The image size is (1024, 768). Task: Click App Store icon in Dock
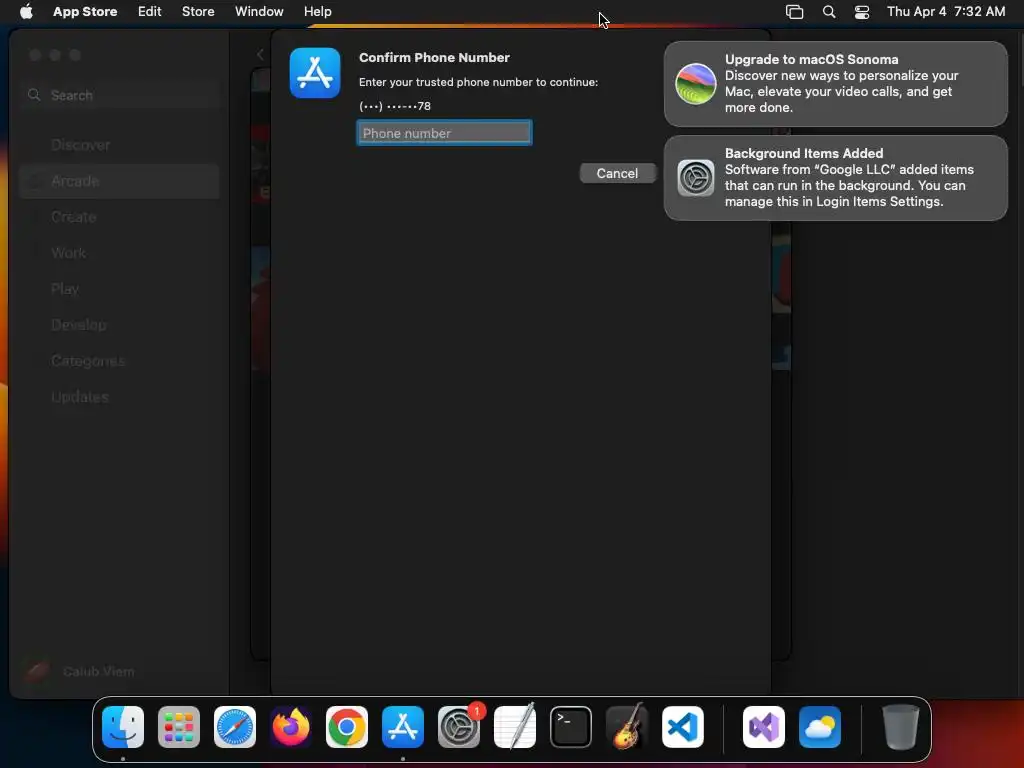pos(403,727)
